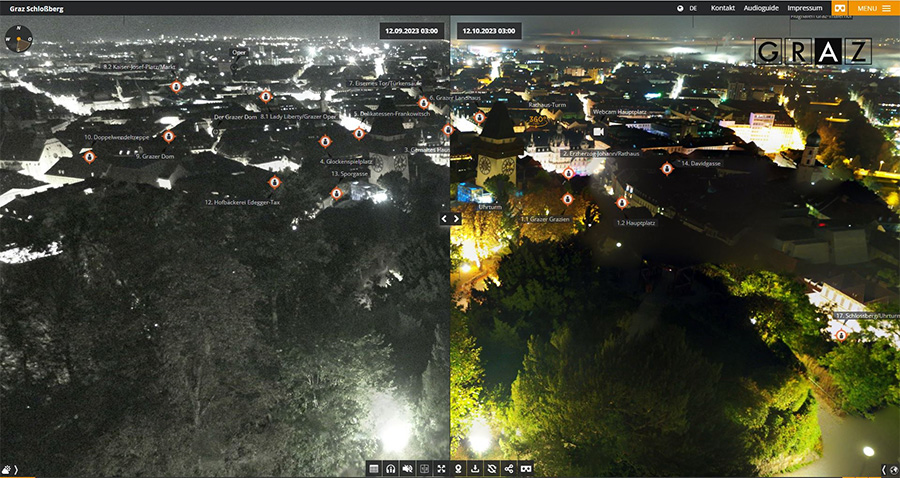Click the 17. Schlossberg/Uhrturm hotspot marker
The width and height of the screenshot is (900, 478).
[x=841, y=335]
